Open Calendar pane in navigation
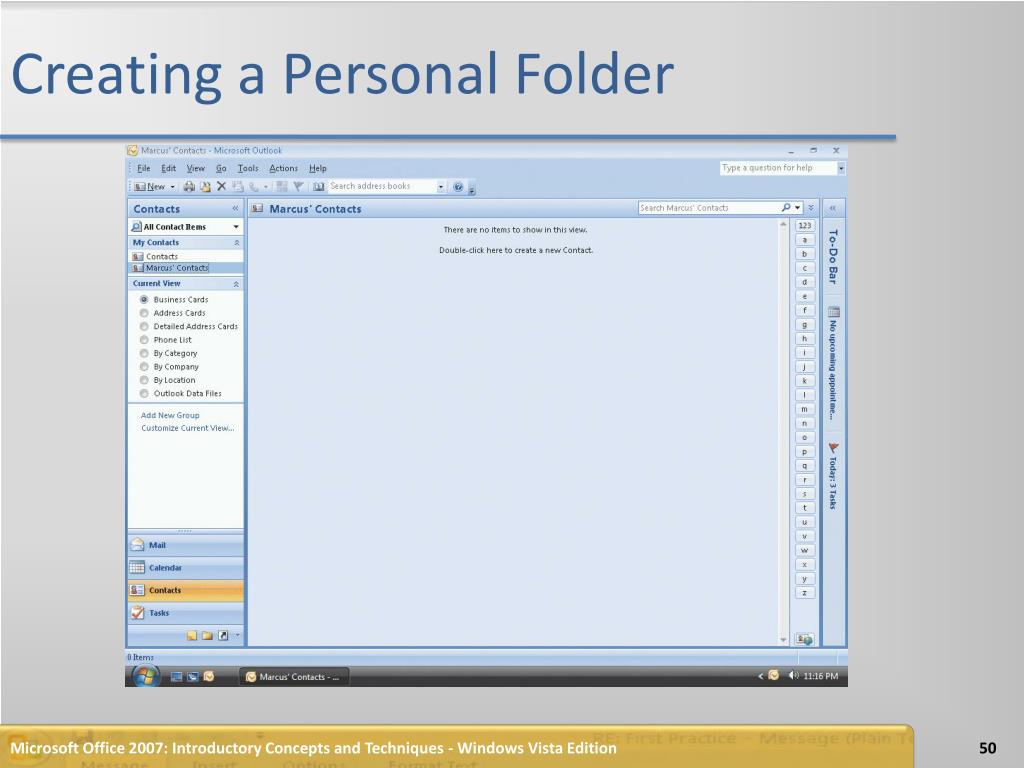Viewport: 1024px width, 768px height. pos(185,568)
